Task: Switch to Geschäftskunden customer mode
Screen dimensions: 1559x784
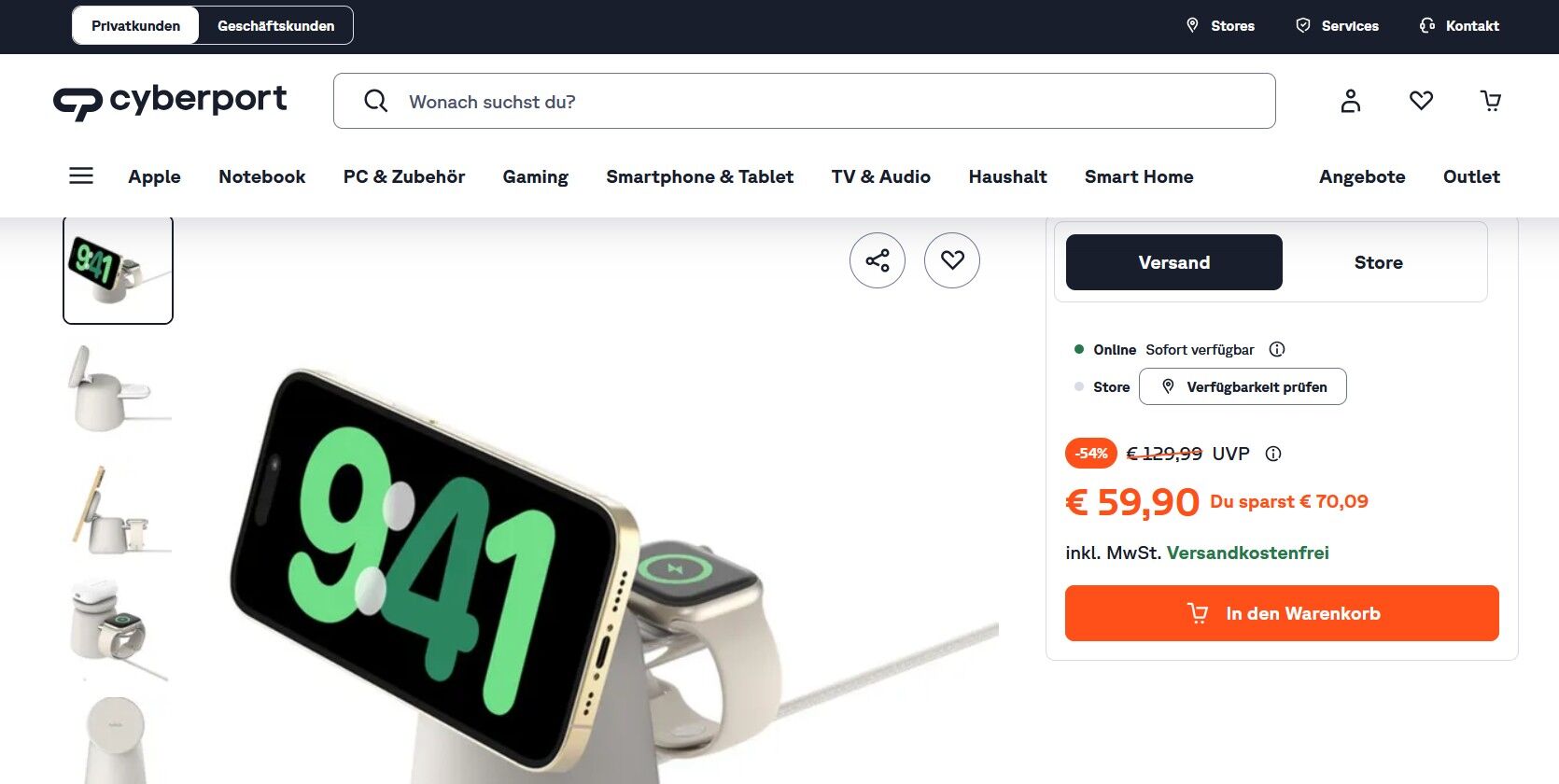Action: (x=275, y=26)
